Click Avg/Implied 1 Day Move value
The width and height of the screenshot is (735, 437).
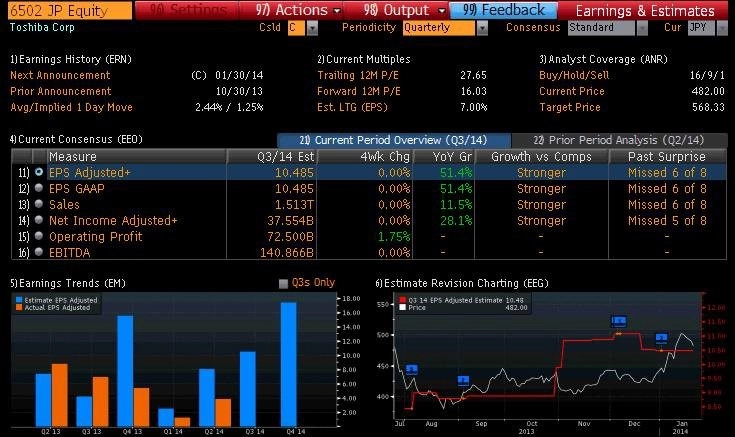pos(229,107)
